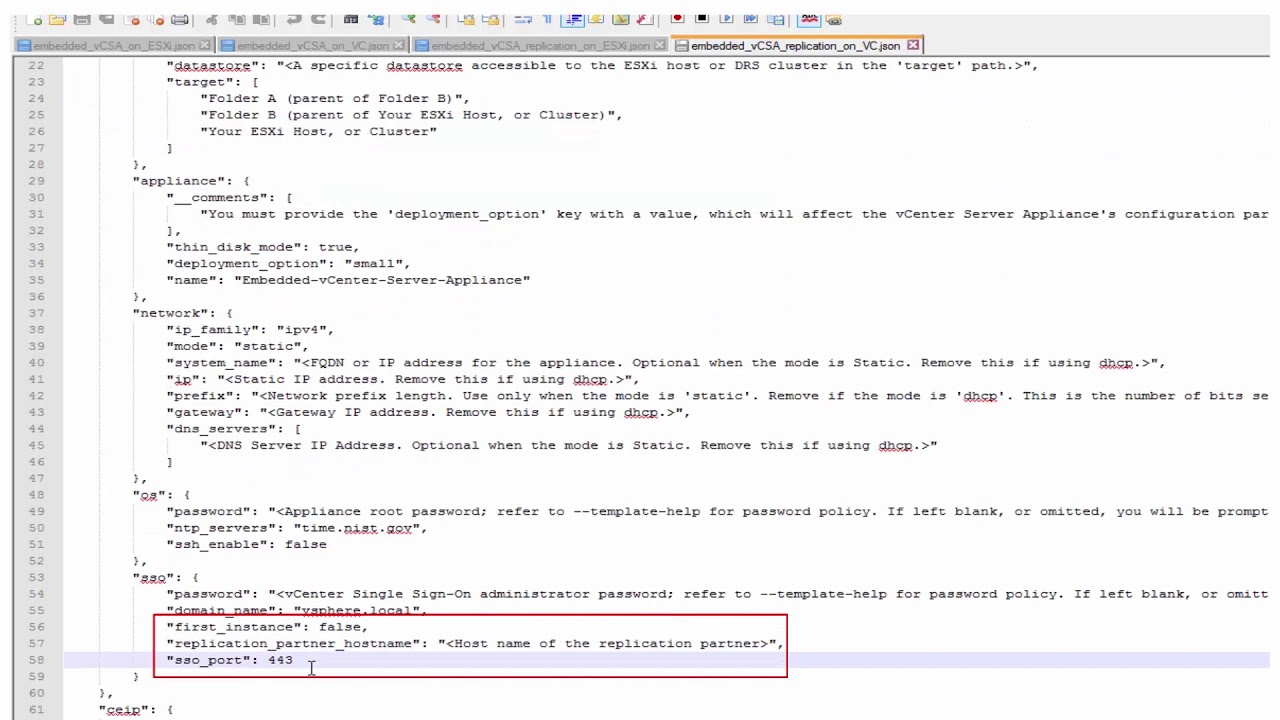Redo the edit via toolbar
Screen dimensions: 1280x720
coord(318,19)
